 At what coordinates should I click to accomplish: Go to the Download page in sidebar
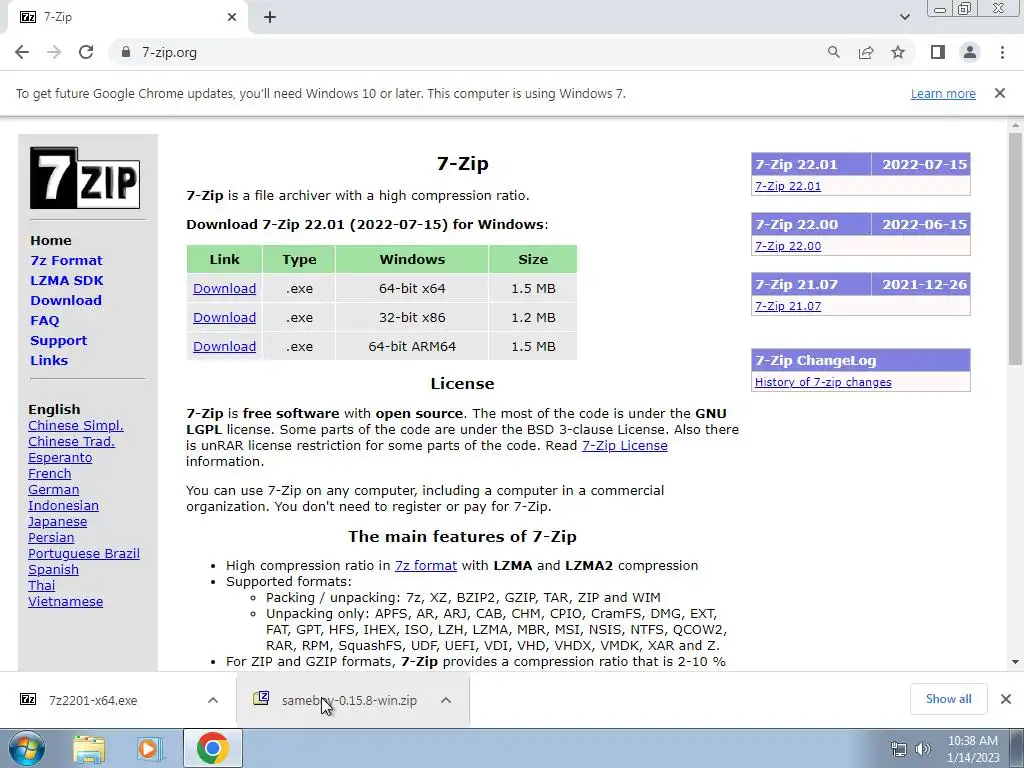(66, 300)
